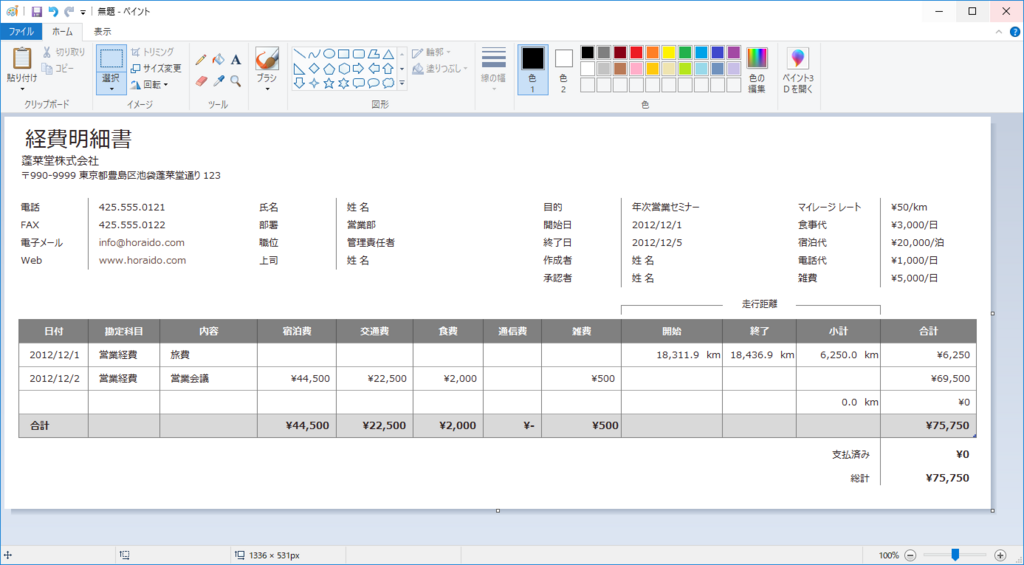Select the Fill bucket tool
The image size is (1024, 565).
click(219, 59)
